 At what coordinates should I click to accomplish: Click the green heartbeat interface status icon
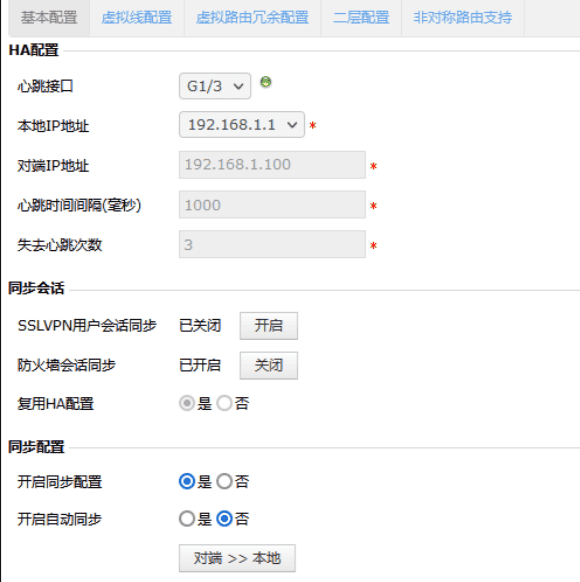pos(265,82)
